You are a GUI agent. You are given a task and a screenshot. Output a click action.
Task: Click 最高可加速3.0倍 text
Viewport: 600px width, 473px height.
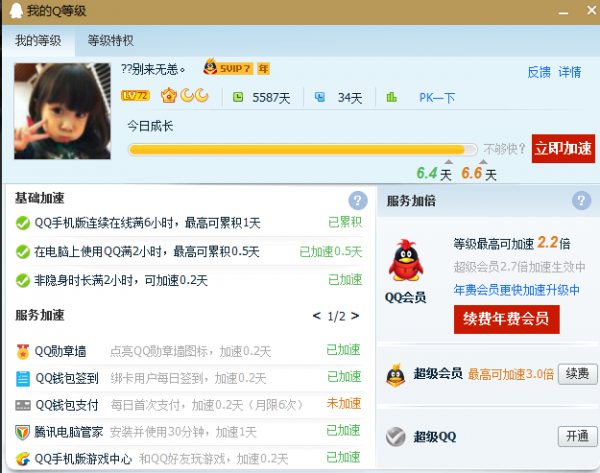[x=511, y=374]
